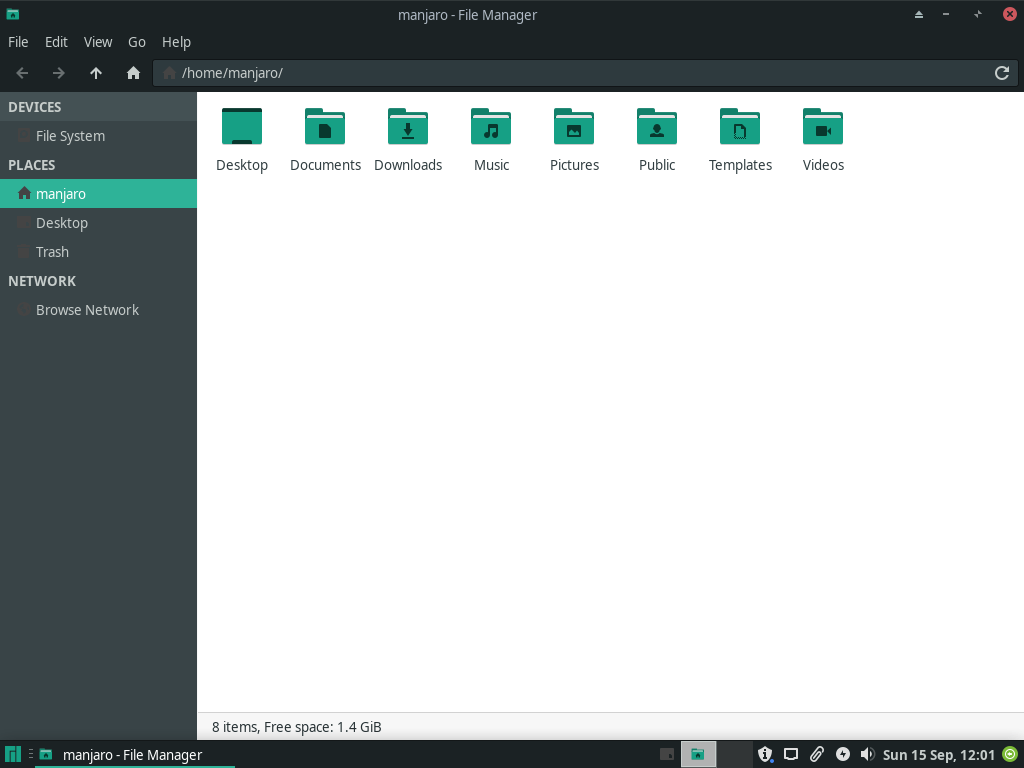1024x768 pixels.
Task: Open the File menu
Action: 18,42
